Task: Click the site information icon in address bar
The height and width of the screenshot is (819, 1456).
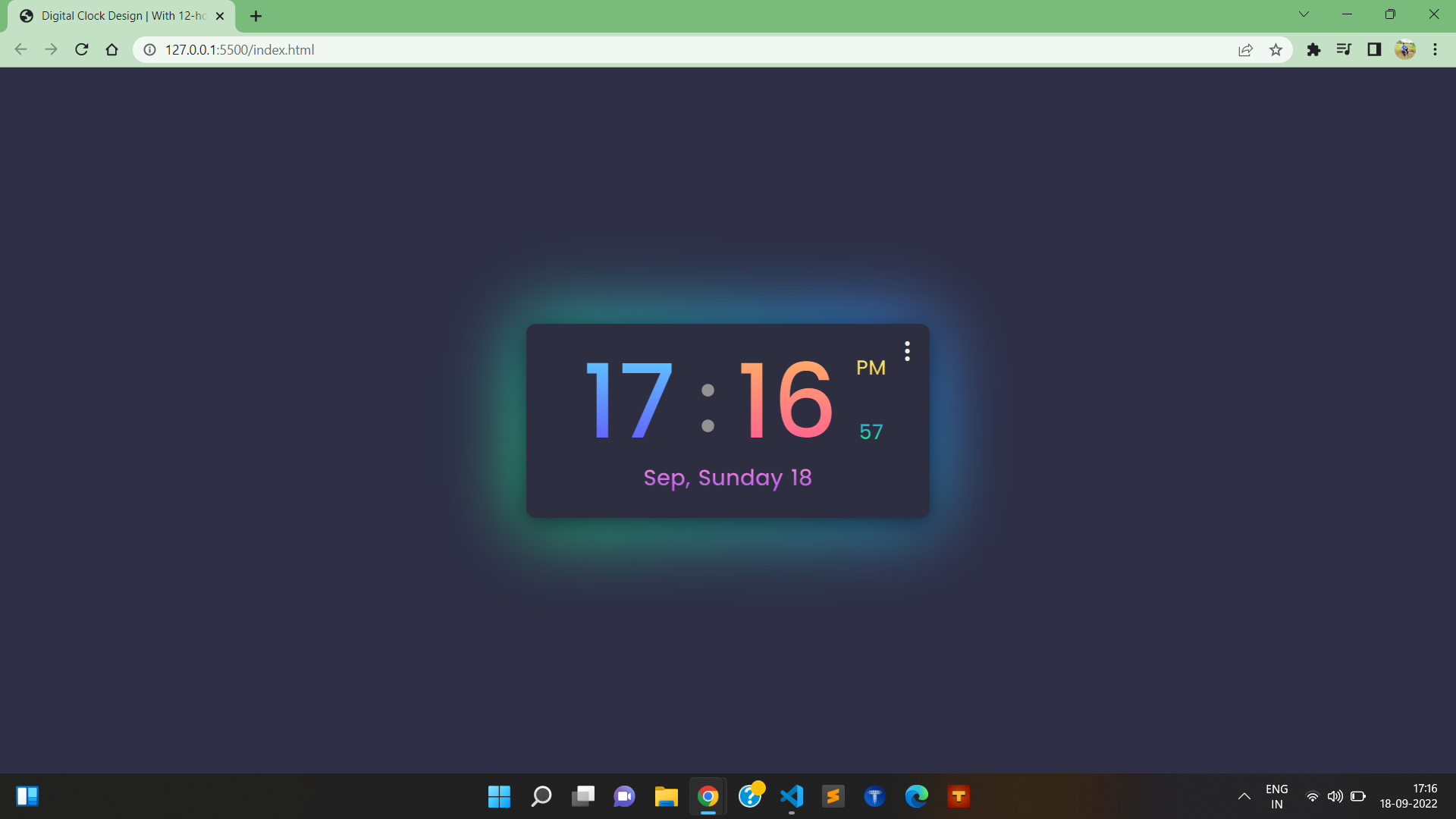Action: coord(148,50)
